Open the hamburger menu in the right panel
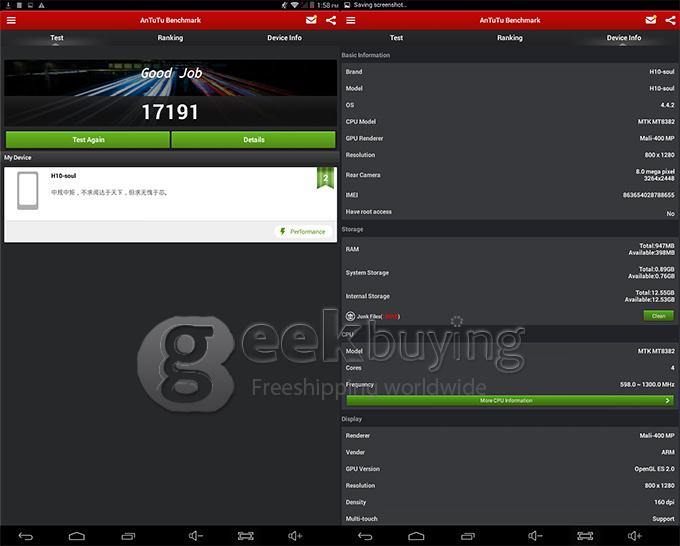 351,20
